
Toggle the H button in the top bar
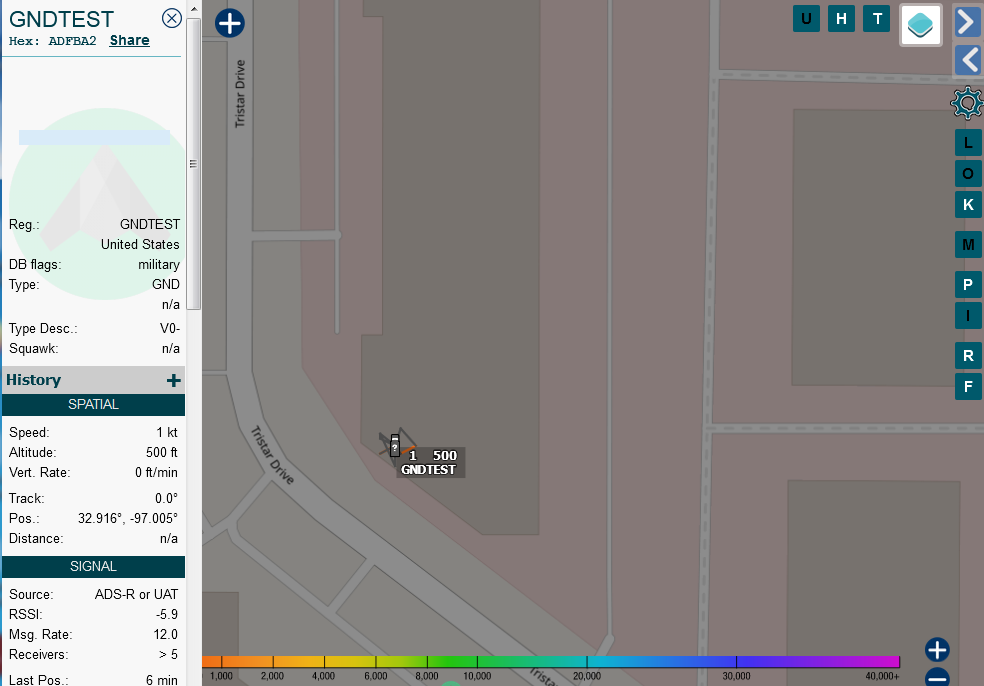tap(842, 19)
